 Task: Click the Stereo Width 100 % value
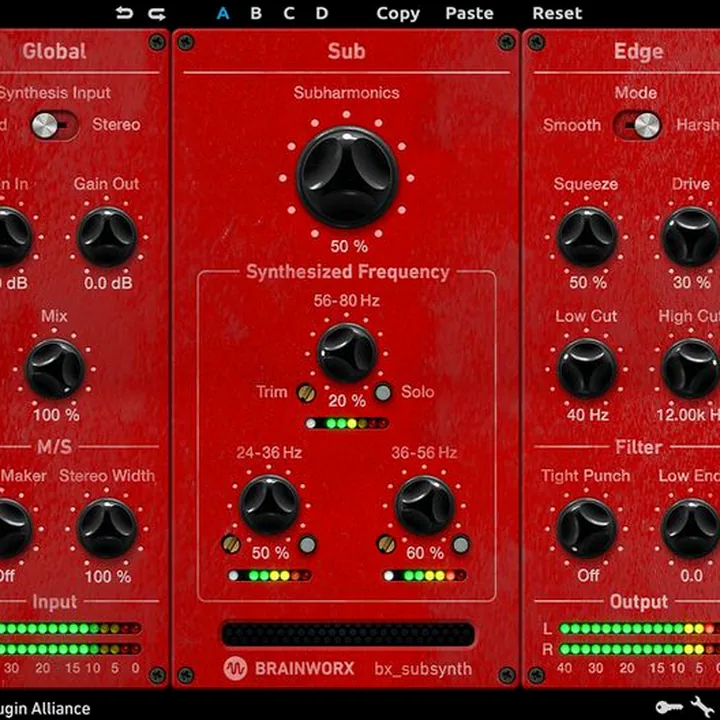[x=108, y=576]
